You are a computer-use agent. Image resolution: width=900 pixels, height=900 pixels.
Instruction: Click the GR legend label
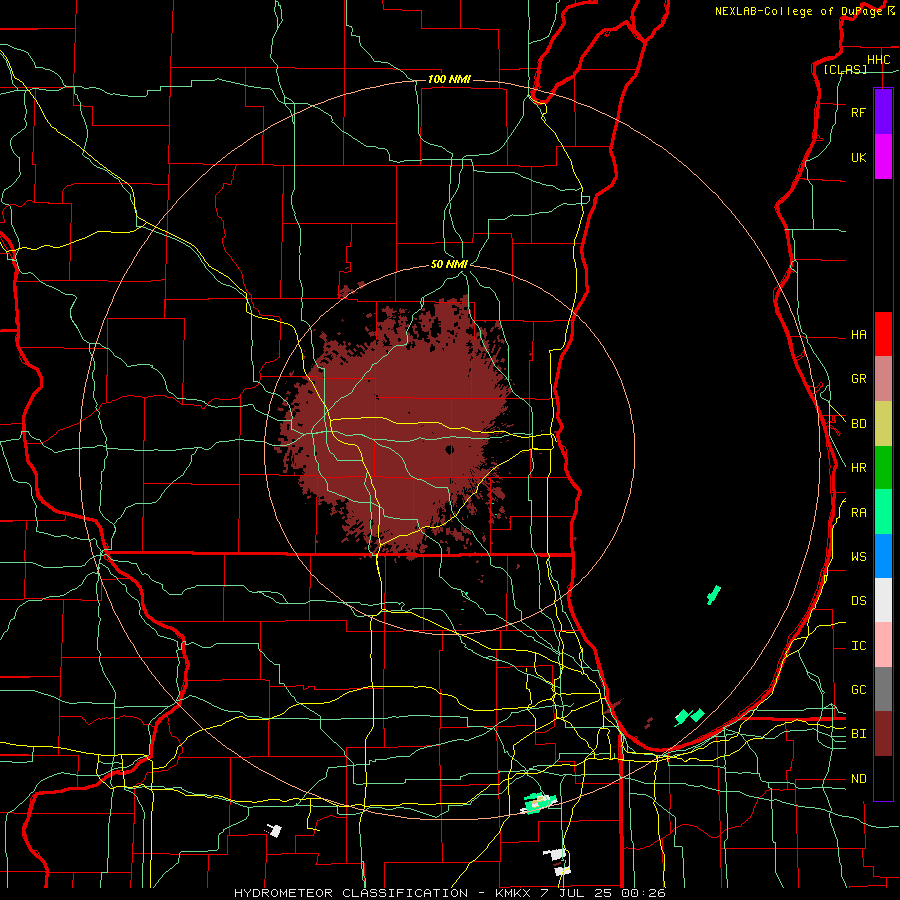click(x=858, y=379)
